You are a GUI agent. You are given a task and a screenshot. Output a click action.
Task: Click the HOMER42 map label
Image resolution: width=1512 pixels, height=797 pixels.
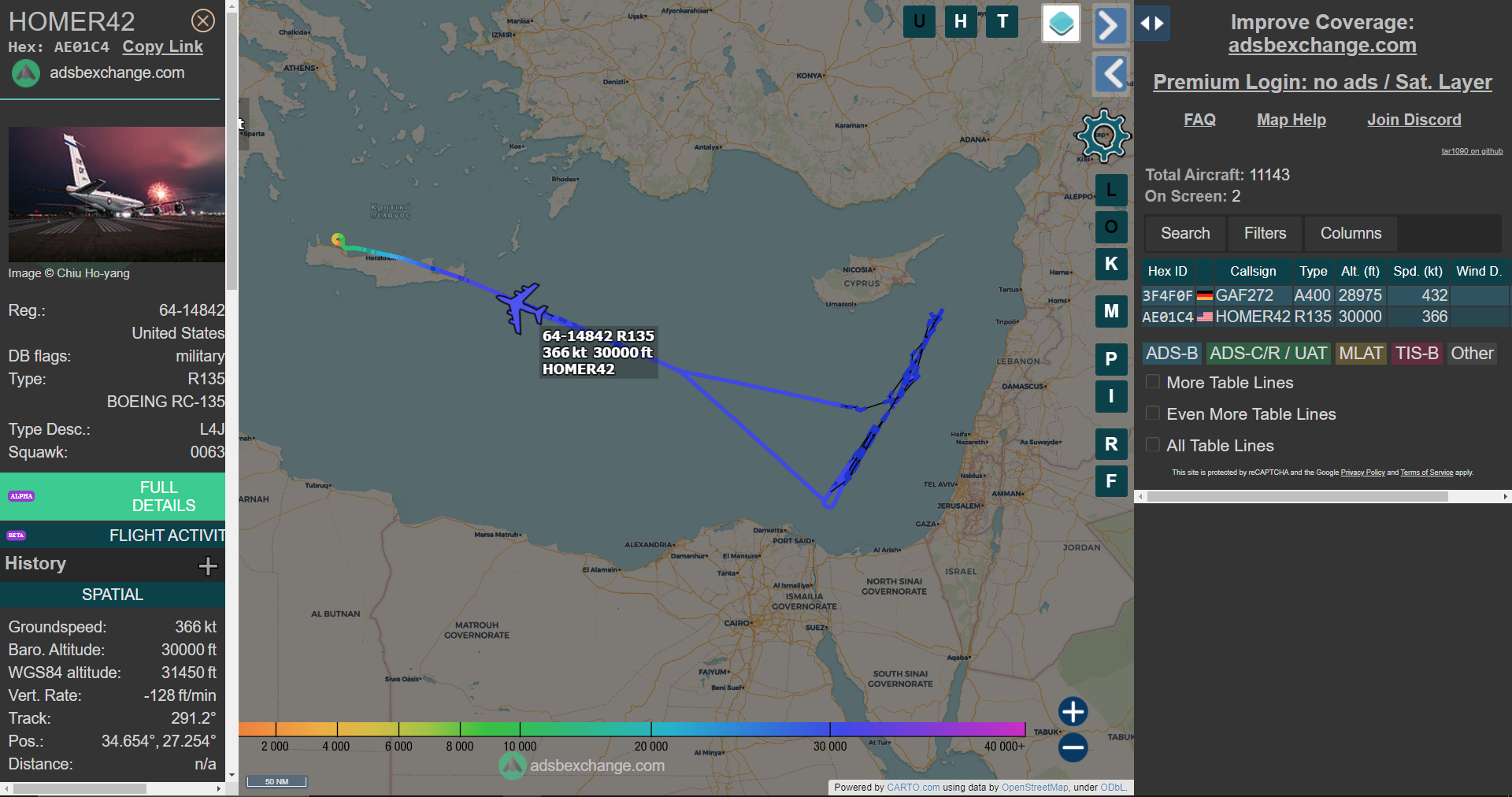pyautogui.click(x=598, y=352)
